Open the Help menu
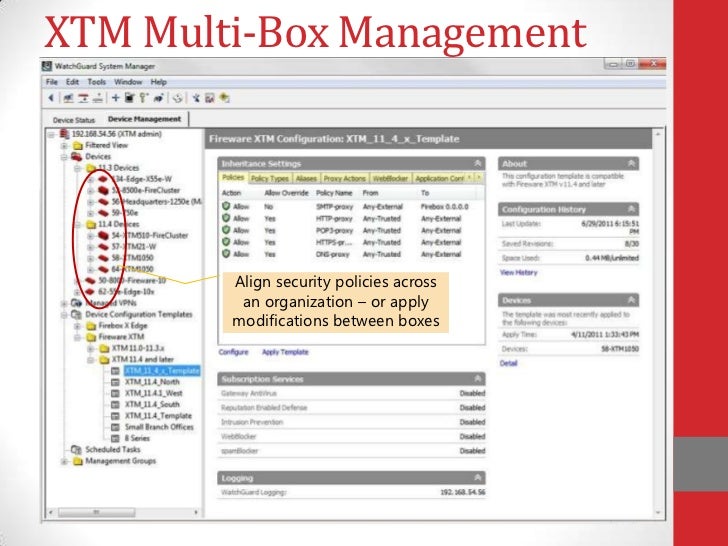This screenshot has width=728, height=546. click(x=158, y=82)
